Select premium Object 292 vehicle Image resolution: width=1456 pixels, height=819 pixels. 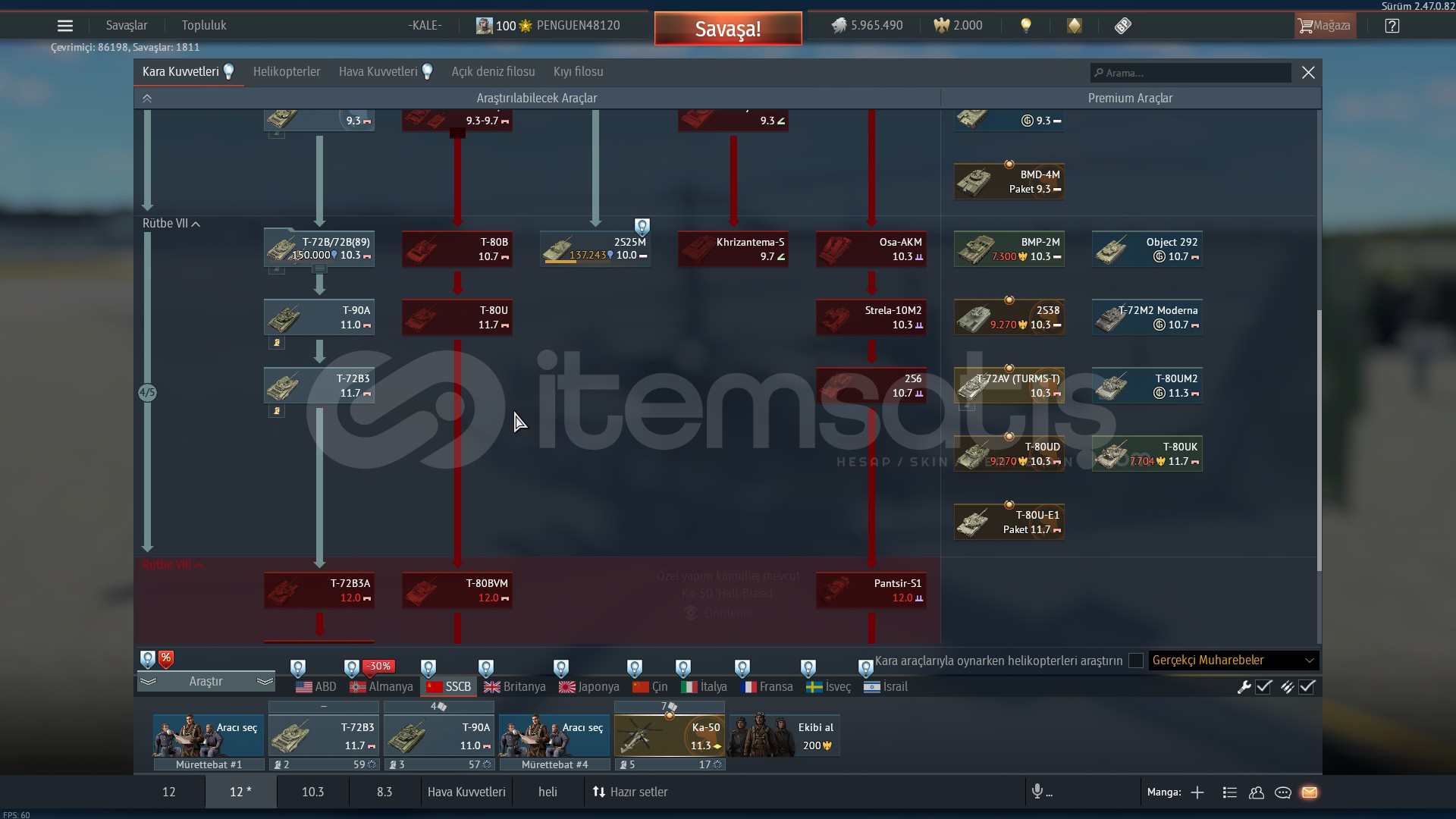click(1147, 249)
